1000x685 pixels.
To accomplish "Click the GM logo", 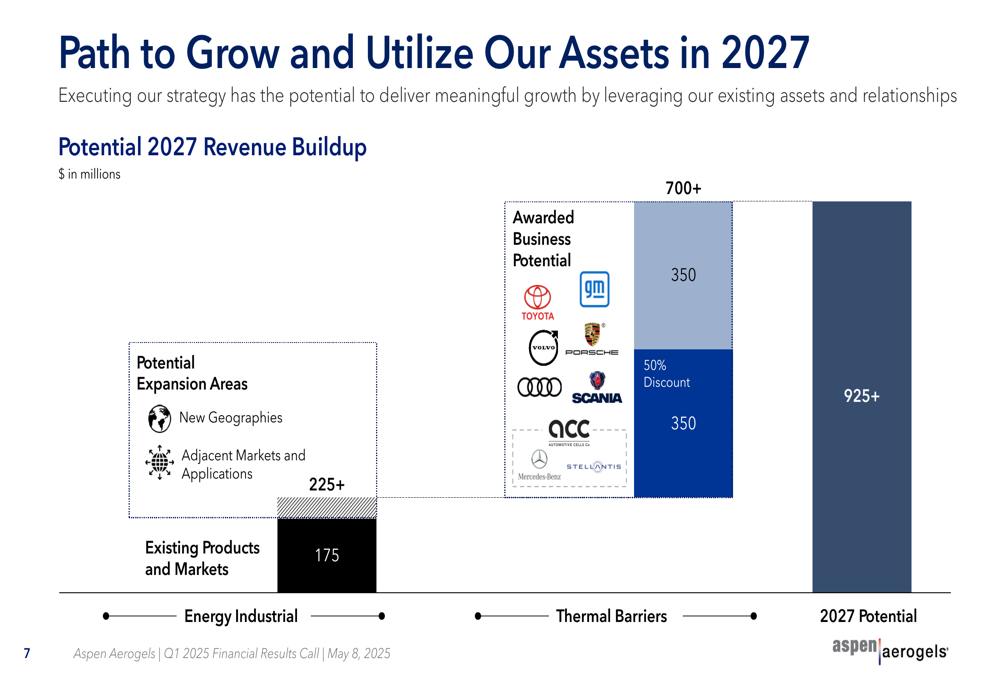I will click(594, 289).
